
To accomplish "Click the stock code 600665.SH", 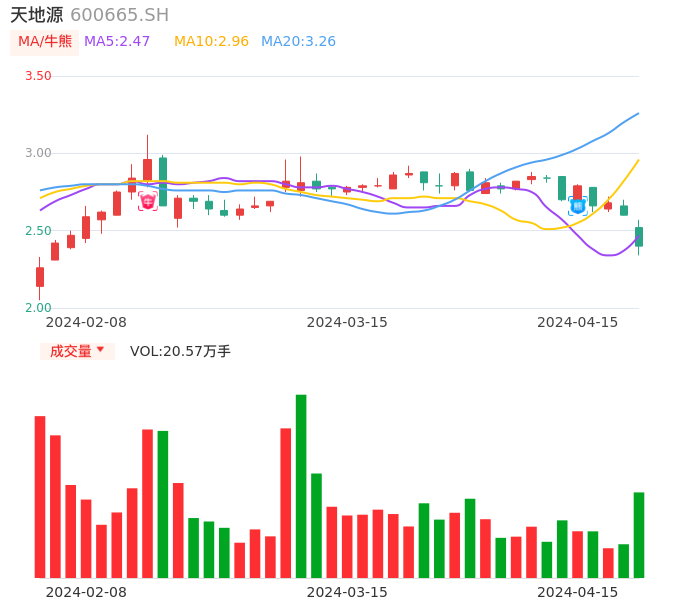I will pos(119,15).
